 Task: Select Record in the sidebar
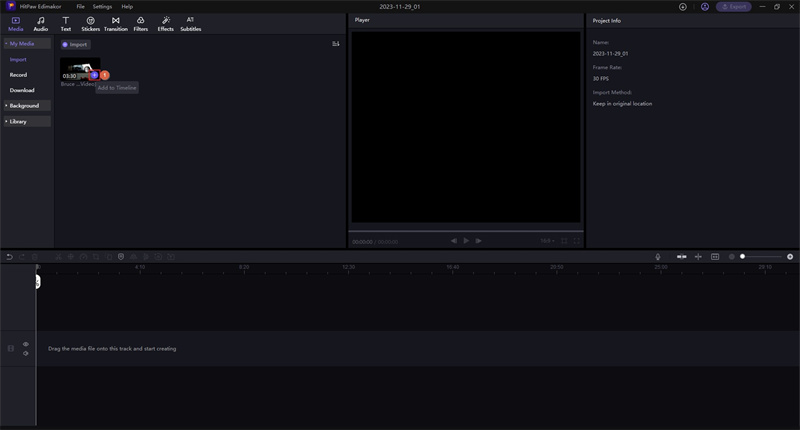tap(18, 75)
